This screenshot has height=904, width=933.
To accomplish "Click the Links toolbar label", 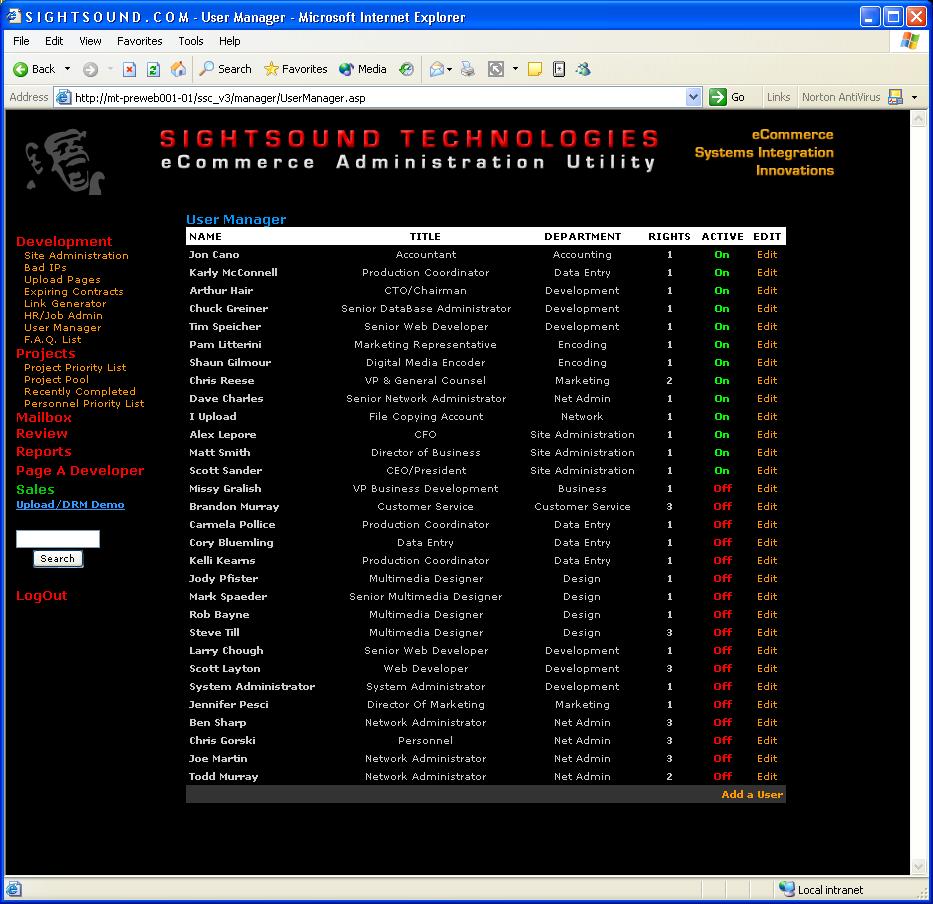I will (x=778, y=97).
